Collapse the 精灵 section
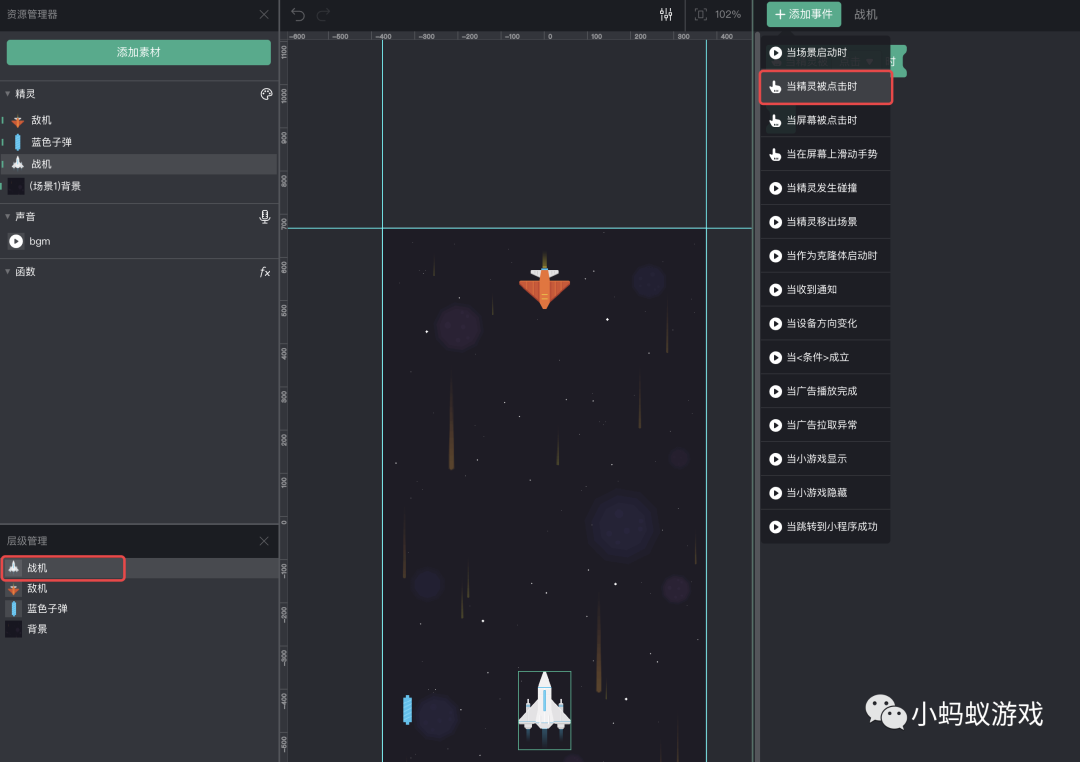This screenshot has width=1080, height=762. (x=8, y=94)
